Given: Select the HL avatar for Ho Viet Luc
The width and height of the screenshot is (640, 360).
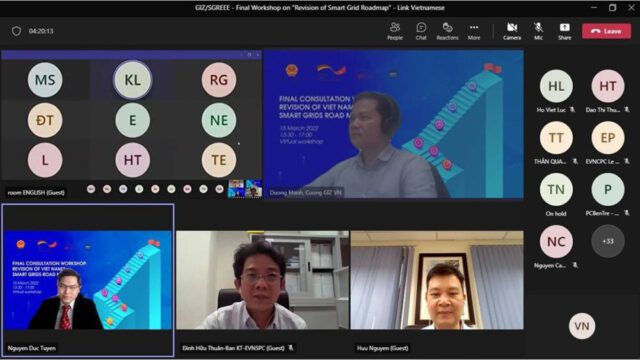Looking at the screenshot, I should point(556,86).
